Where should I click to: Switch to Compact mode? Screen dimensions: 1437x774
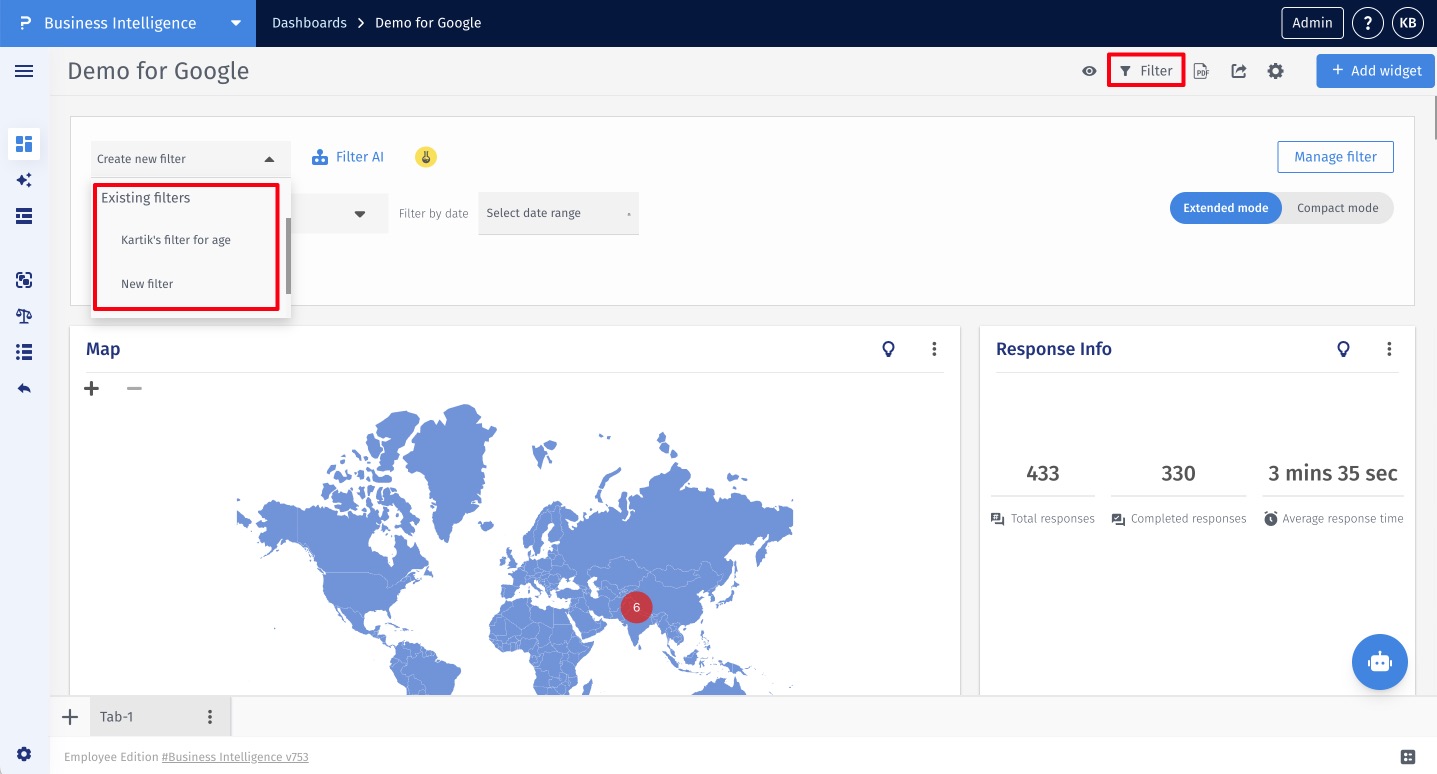coord(1337,208)
